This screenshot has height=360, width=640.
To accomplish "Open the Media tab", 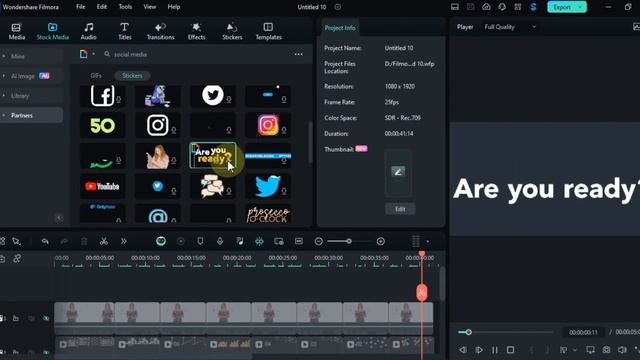I will pos(17,31).
